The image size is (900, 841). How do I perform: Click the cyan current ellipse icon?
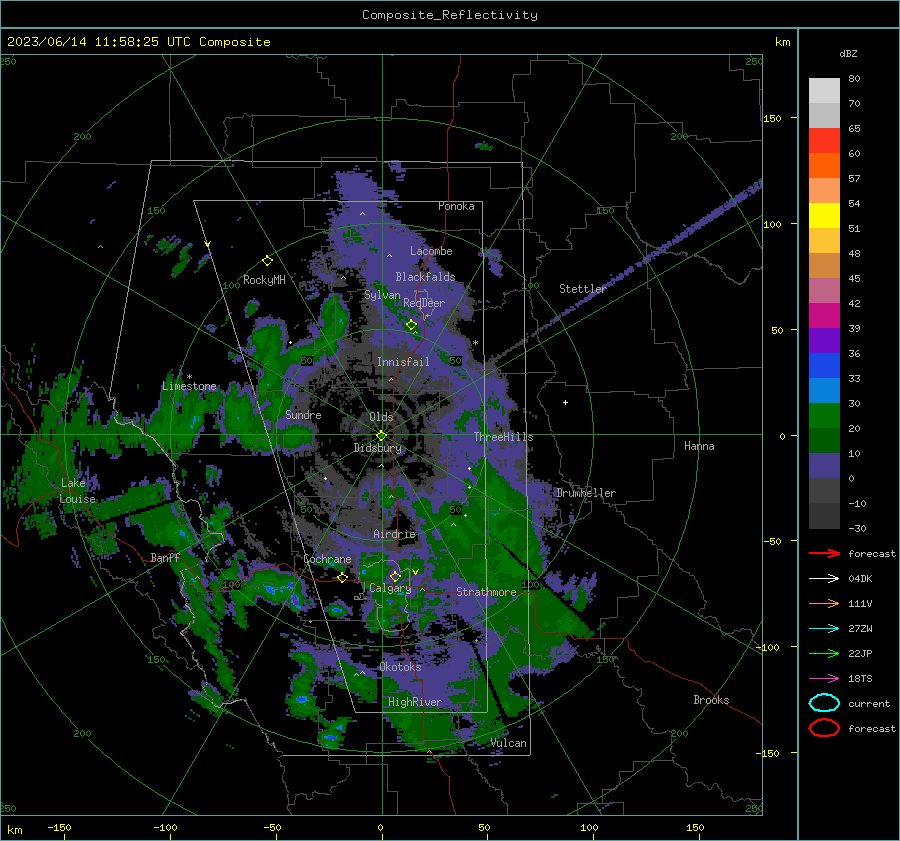point(824,703)
